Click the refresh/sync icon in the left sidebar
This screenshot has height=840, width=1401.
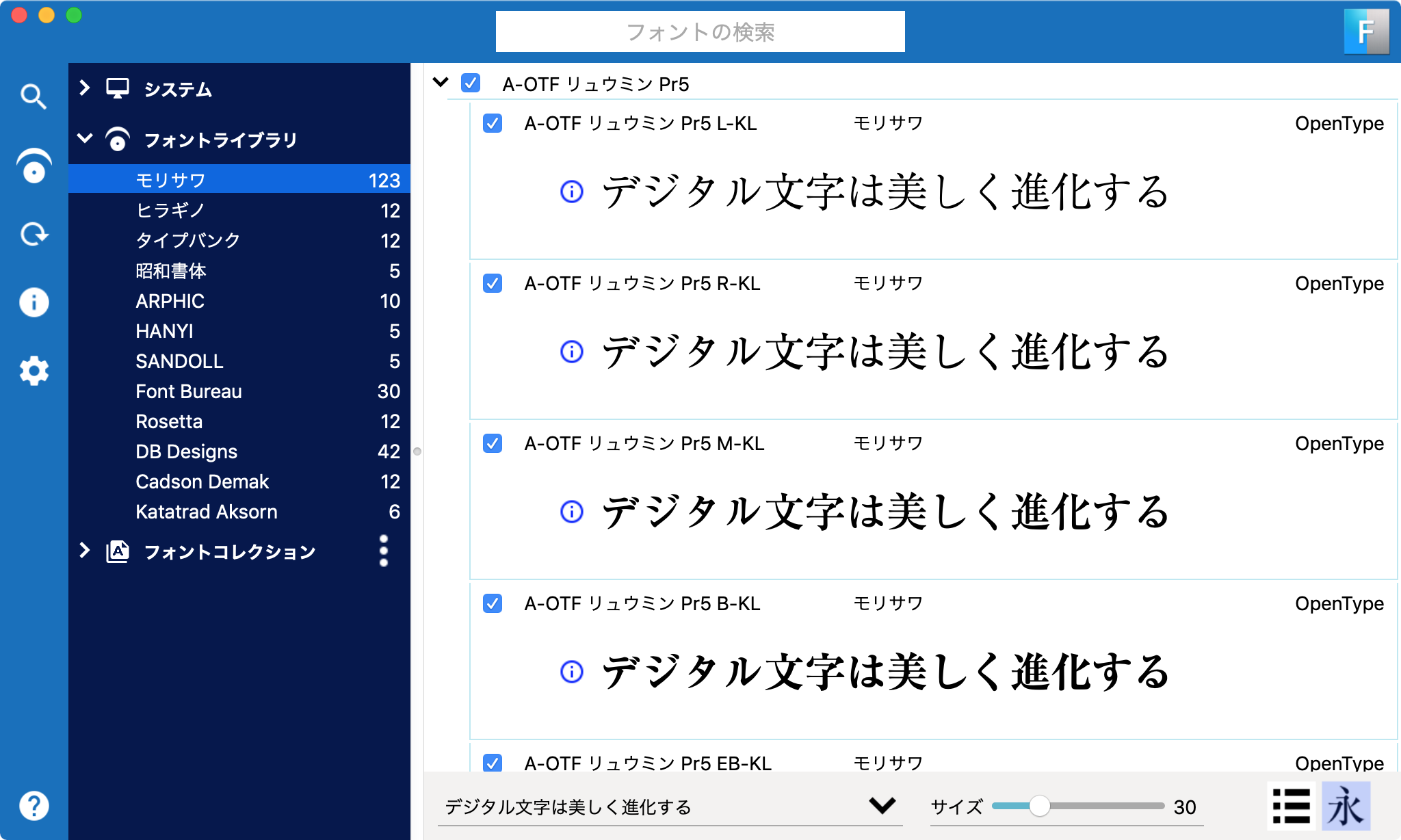[x=34, y=234]
